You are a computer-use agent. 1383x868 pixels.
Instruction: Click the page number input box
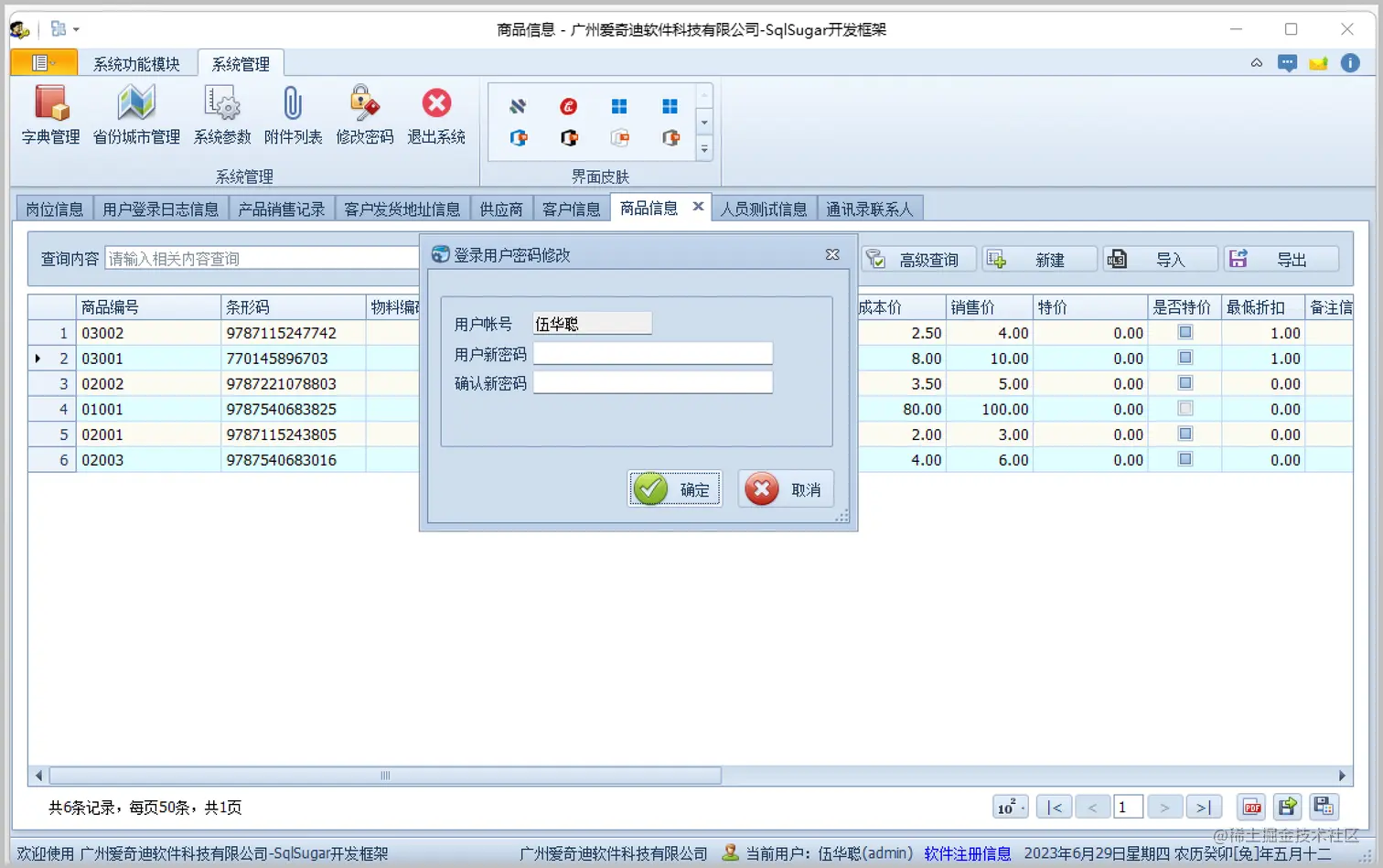pos(1128,807)
